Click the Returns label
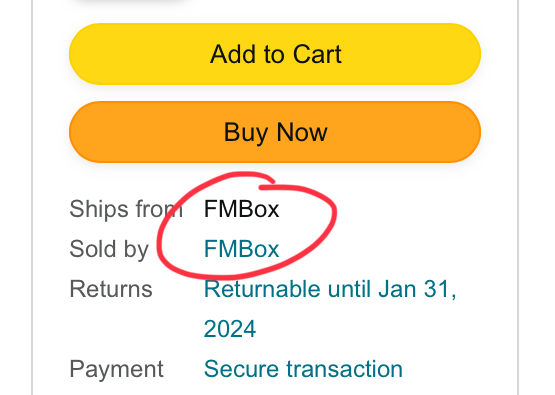Viewport: 555px width, 395px height. click(x=111, y=289)
